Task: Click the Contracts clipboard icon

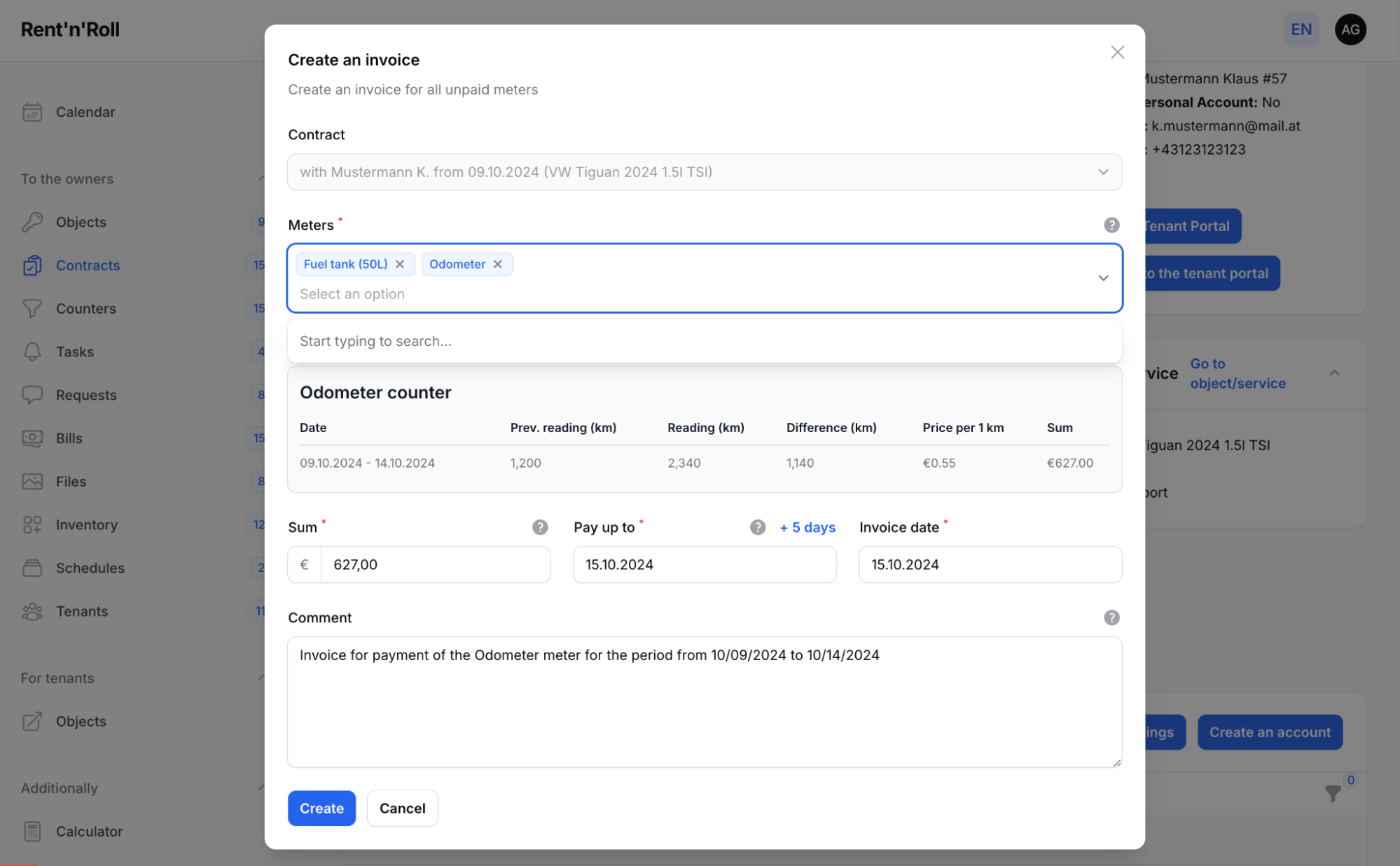Action: point(32,265)
